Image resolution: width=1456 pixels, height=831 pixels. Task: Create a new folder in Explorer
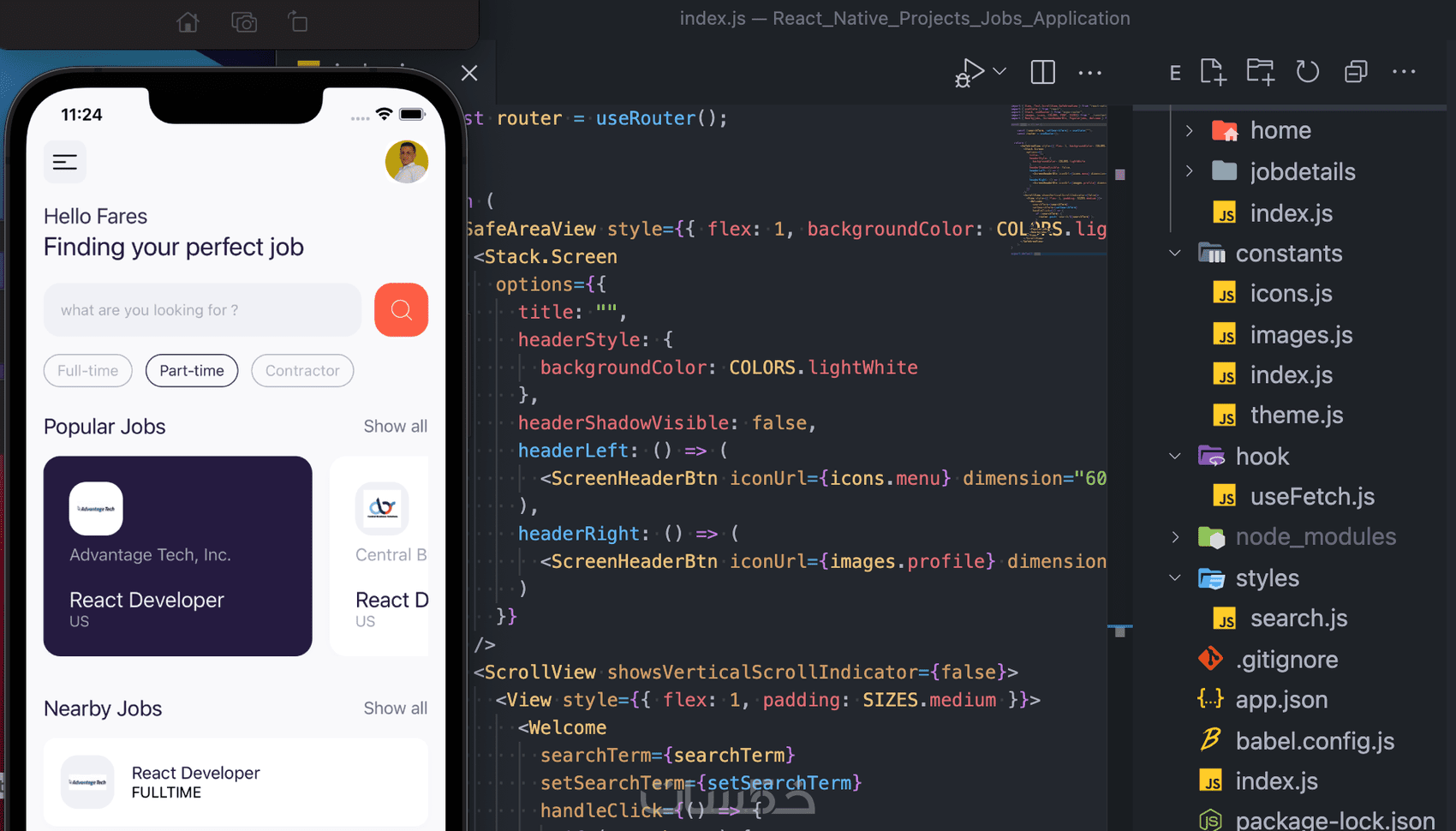[x=1261, y=72]
